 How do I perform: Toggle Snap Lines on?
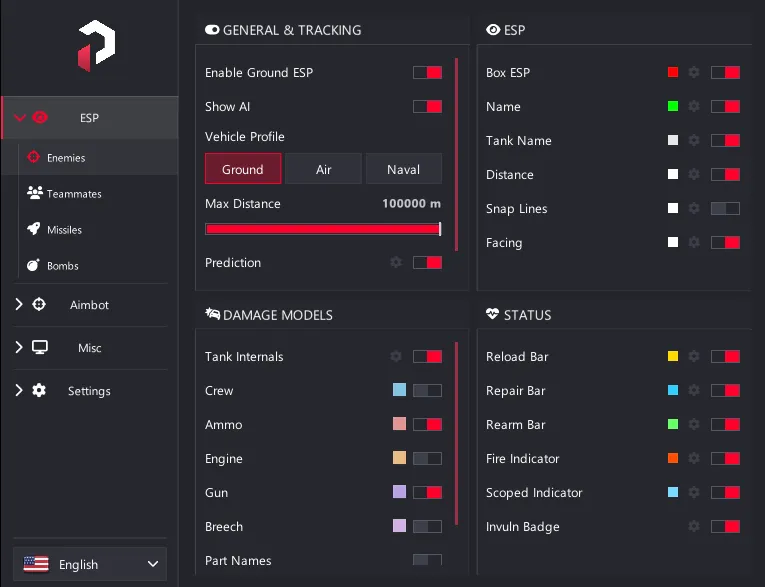click(x=725, y=208)
